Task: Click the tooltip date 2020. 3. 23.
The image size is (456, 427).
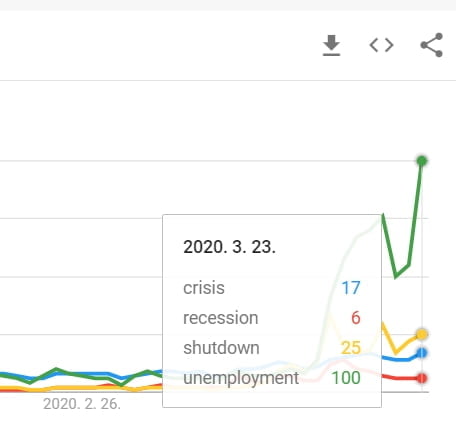Action: pyautogui.click(x=229, y=247)
